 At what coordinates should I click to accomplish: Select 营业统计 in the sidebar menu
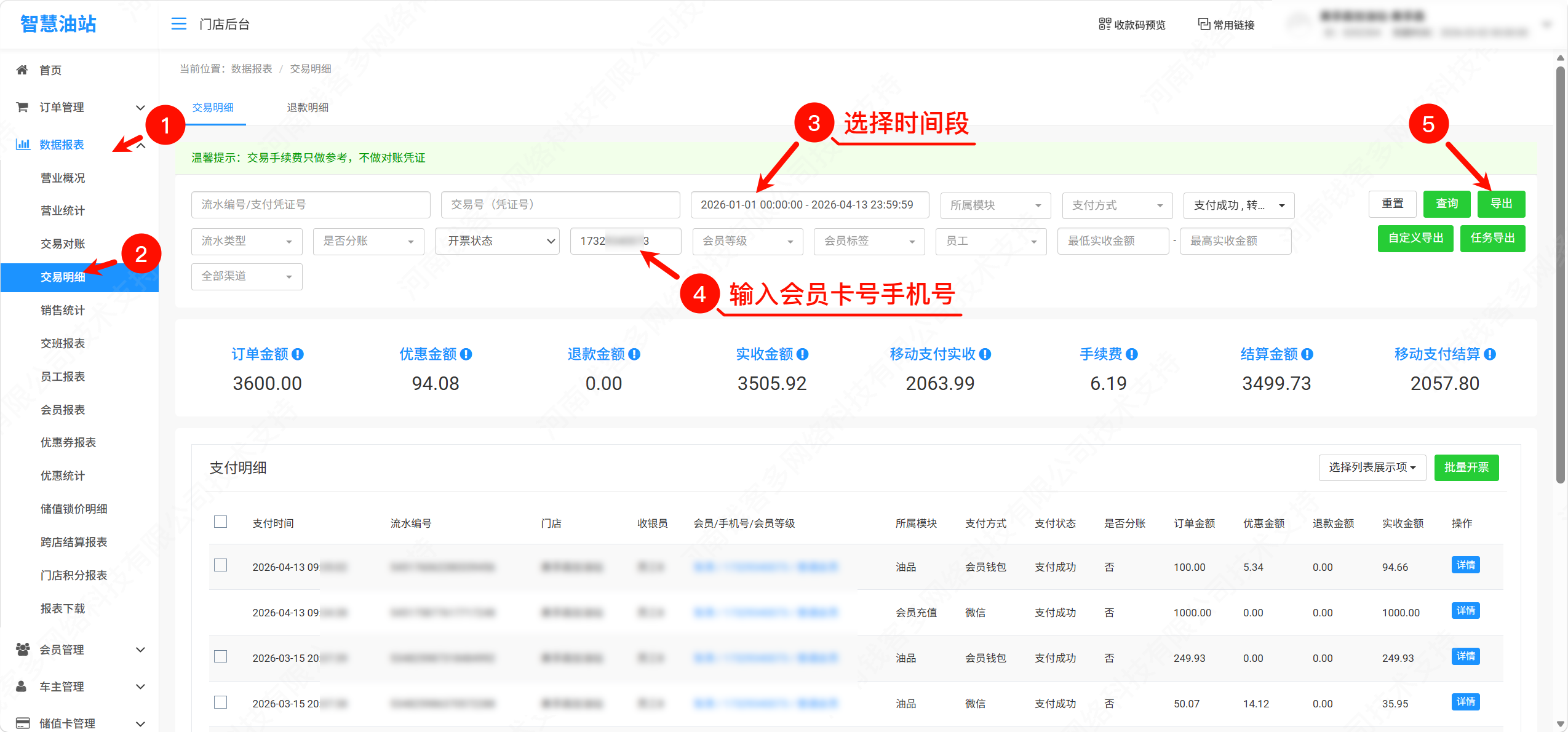(62, 210)
